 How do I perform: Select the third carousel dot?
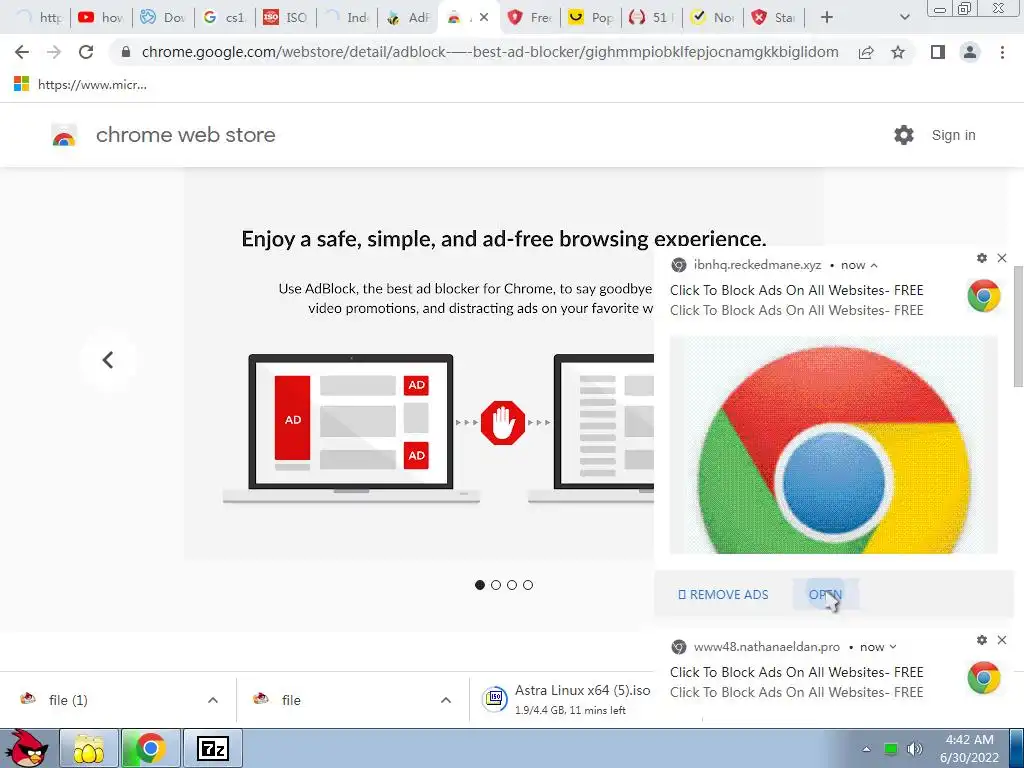(512, 585)
